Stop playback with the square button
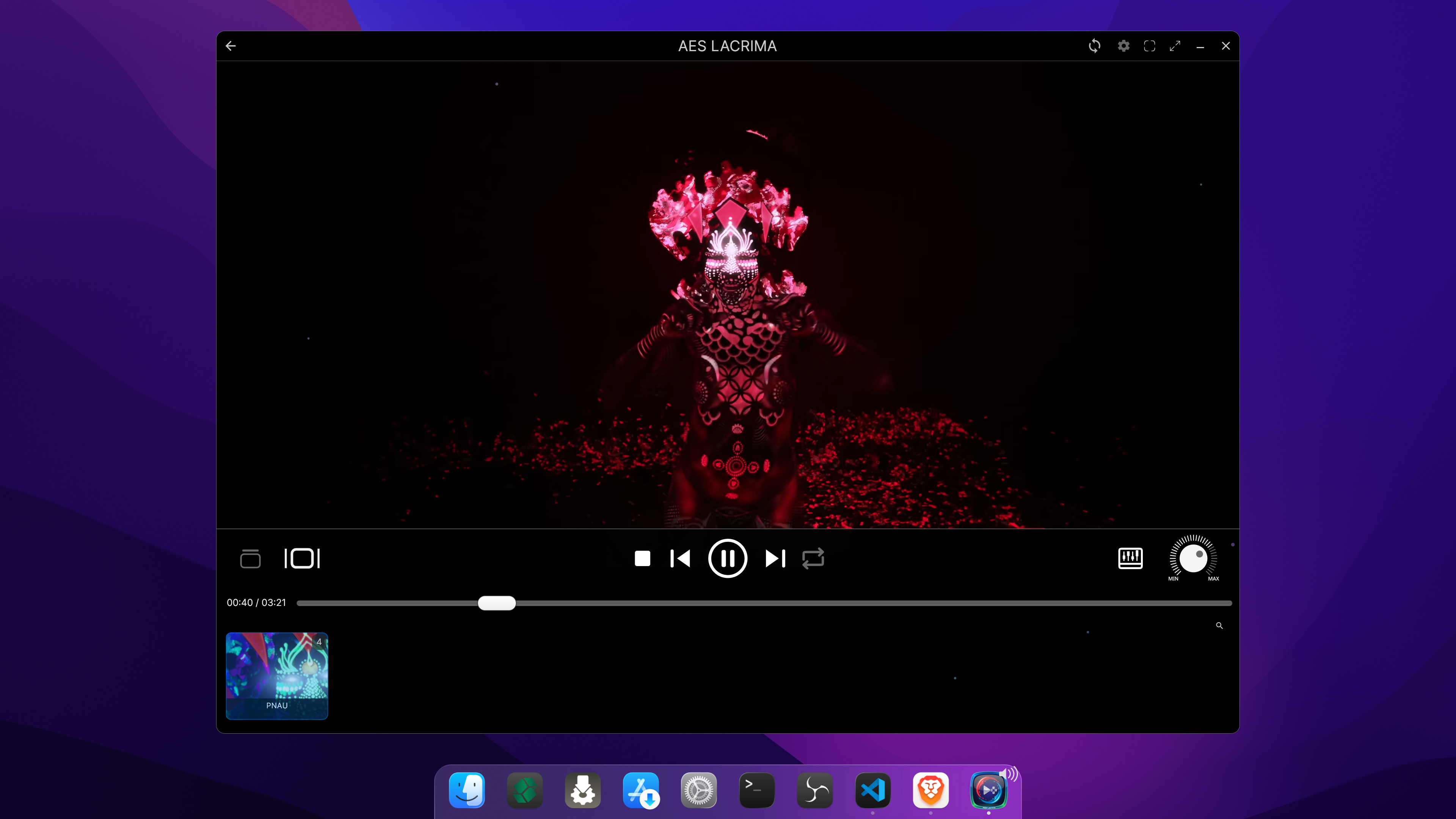This screenshot has height=819, width=1456. (643, 559)
